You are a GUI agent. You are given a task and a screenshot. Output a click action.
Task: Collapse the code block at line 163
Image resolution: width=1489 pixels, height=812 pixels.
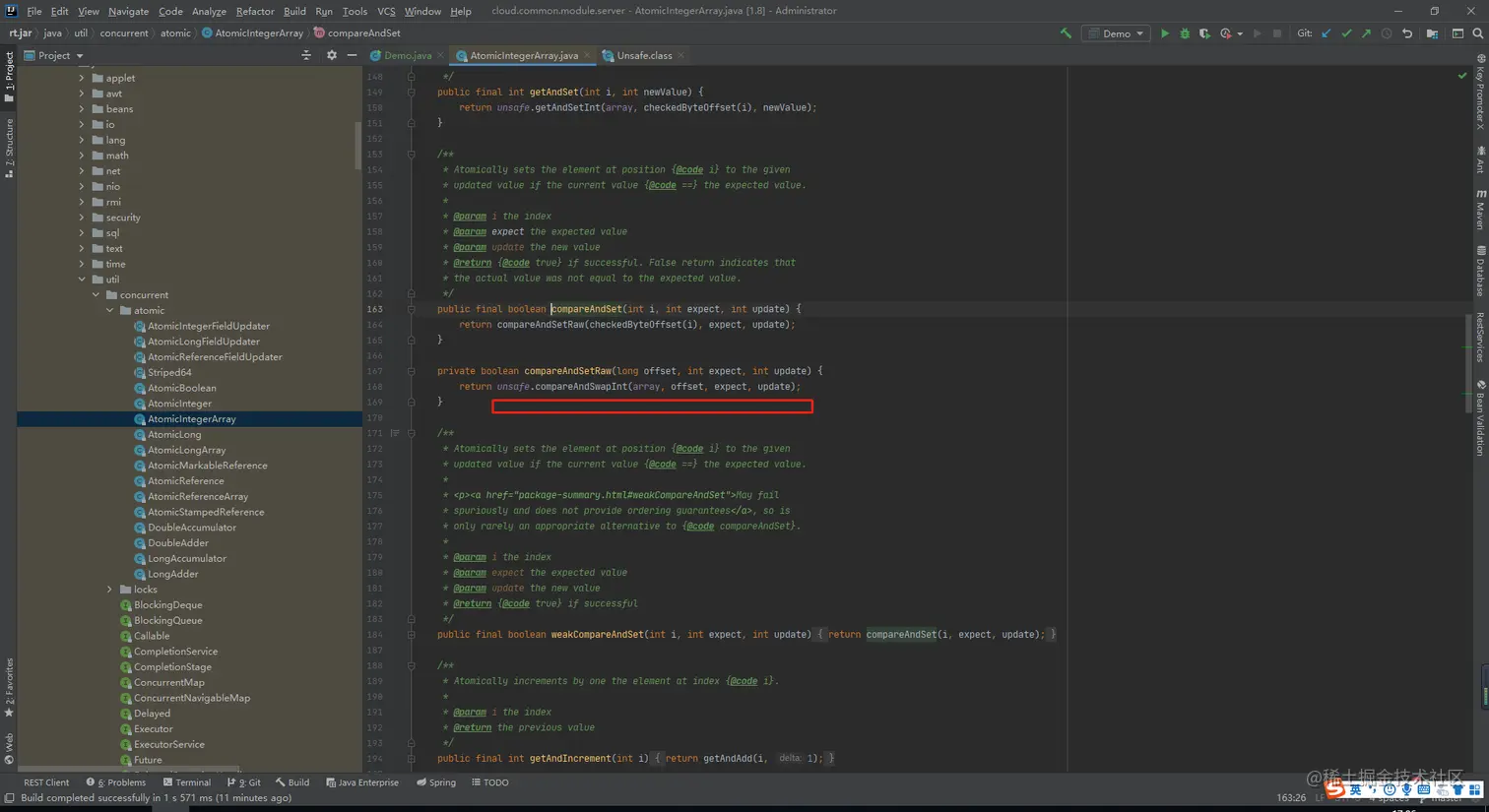point(412,309)
